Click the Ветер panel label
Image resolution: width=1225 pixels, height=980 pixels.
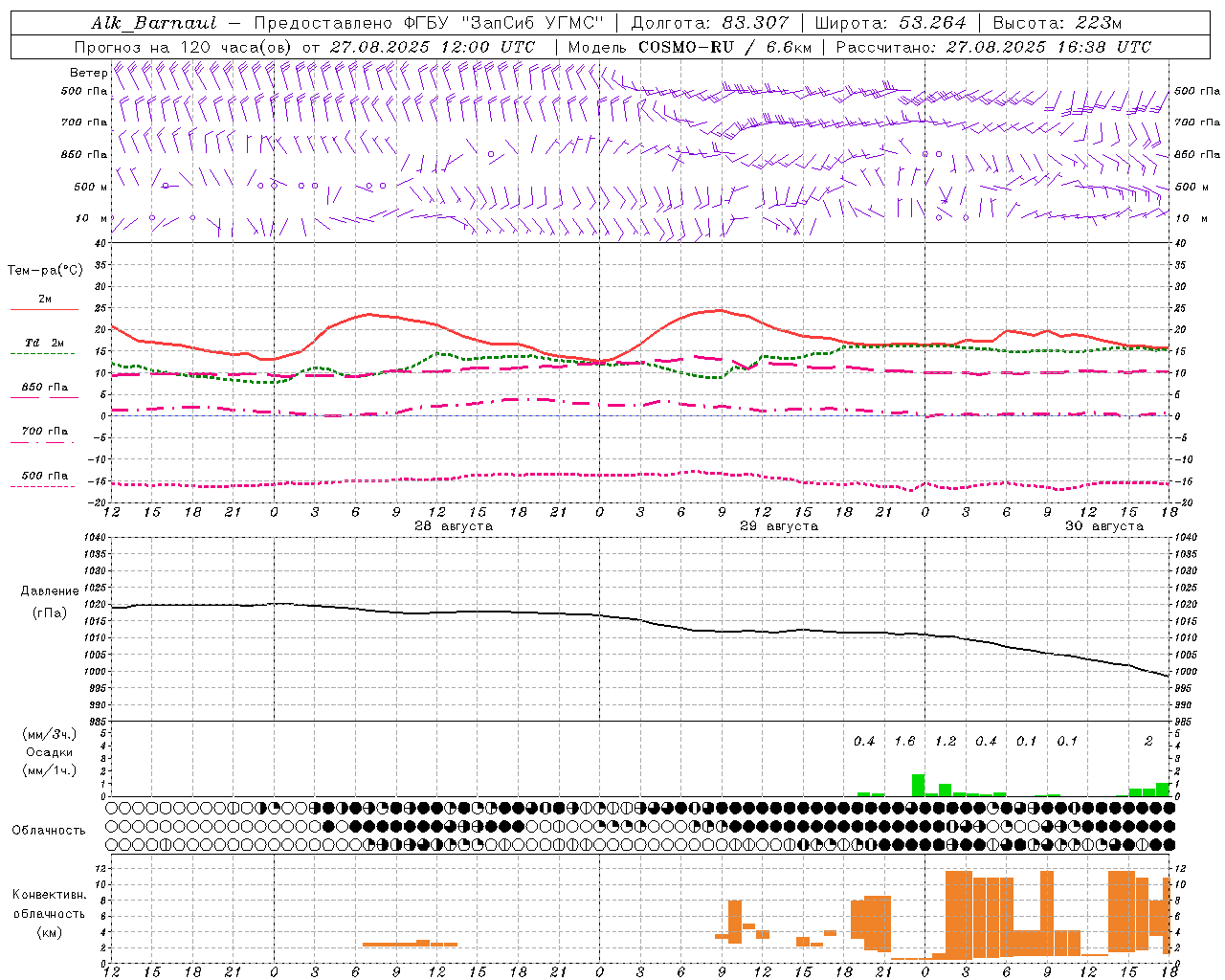[88, 73]
